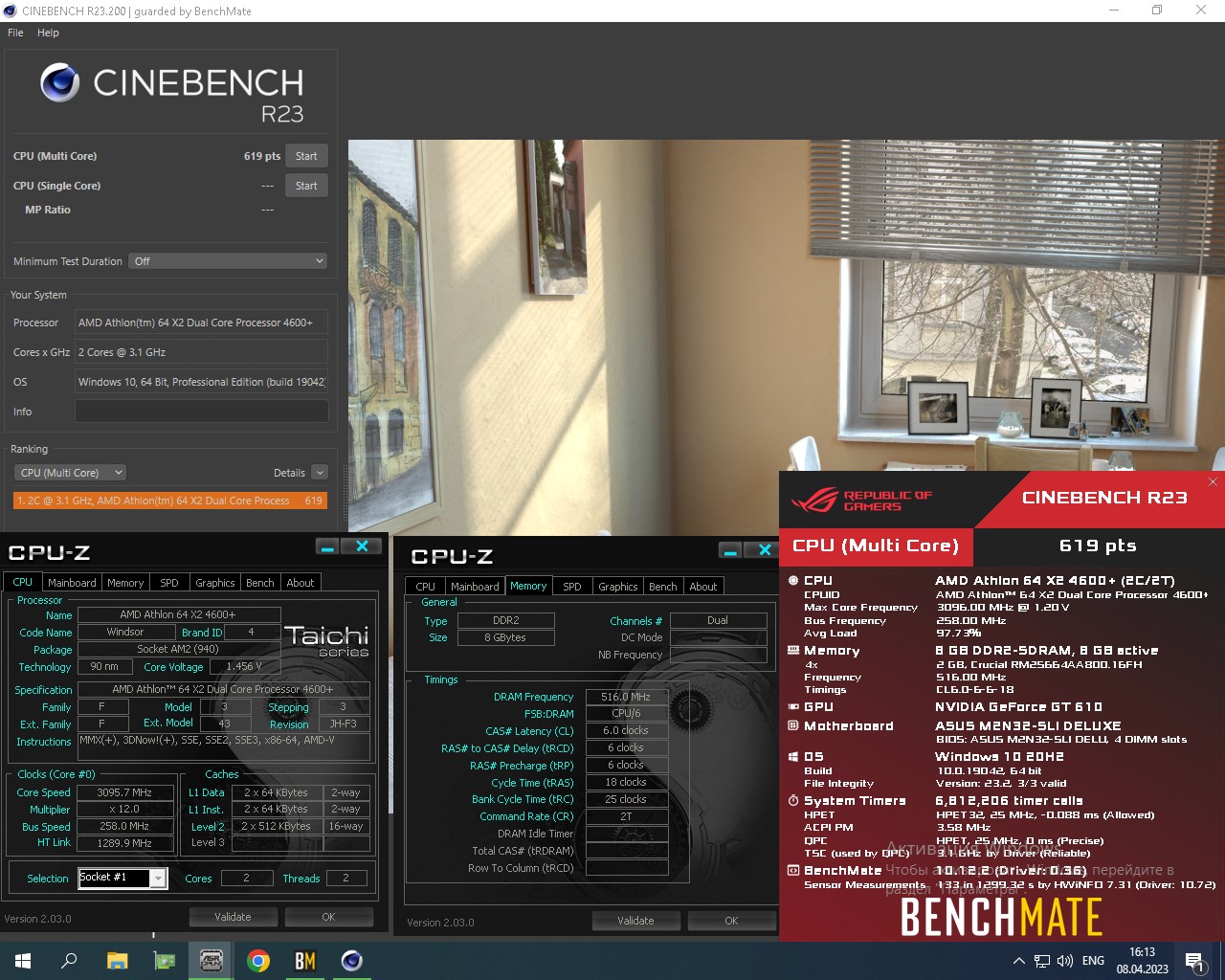Open the Minimum Test Duration dropdown
Image resolution: width=1225 pixels, height=980 pixels.
pyautogui.click(x=228, y=261)
